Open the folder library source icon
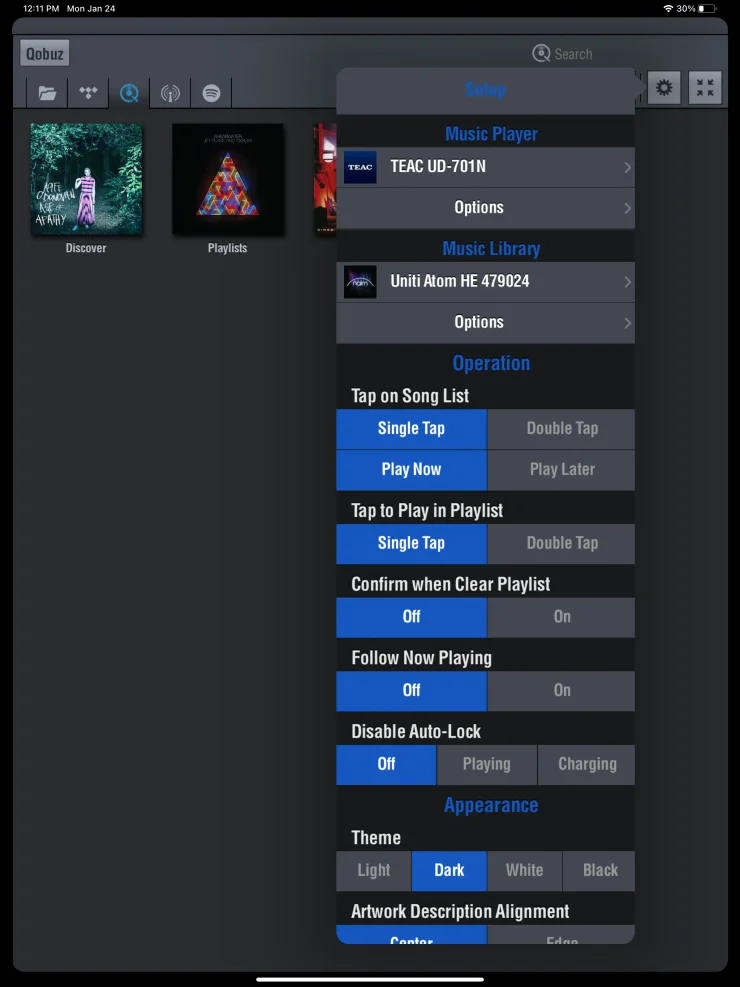Viewport: 740px width, 987px height. point(47,93)
